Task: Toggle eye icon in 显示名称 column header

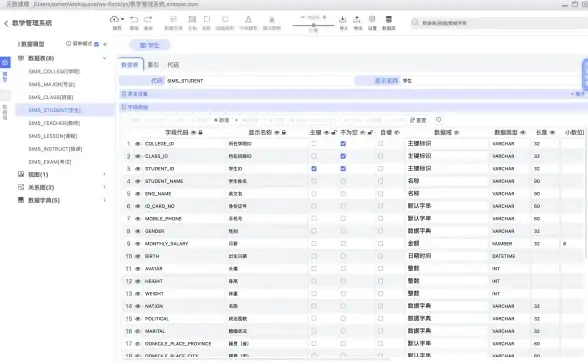Action: [x=277, y=133]
